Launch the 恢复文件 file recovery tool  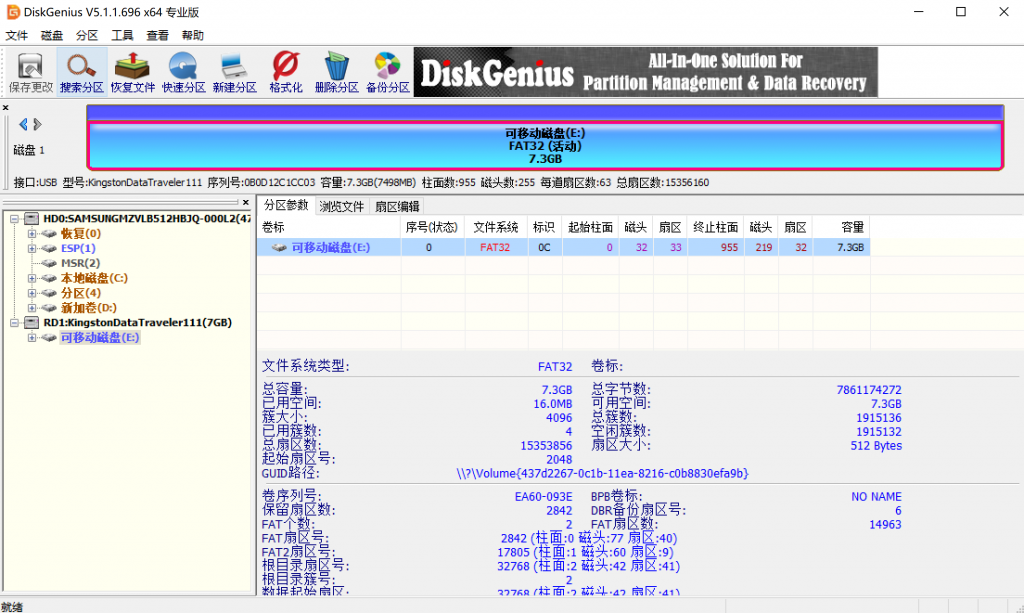[x=133, y=72]
